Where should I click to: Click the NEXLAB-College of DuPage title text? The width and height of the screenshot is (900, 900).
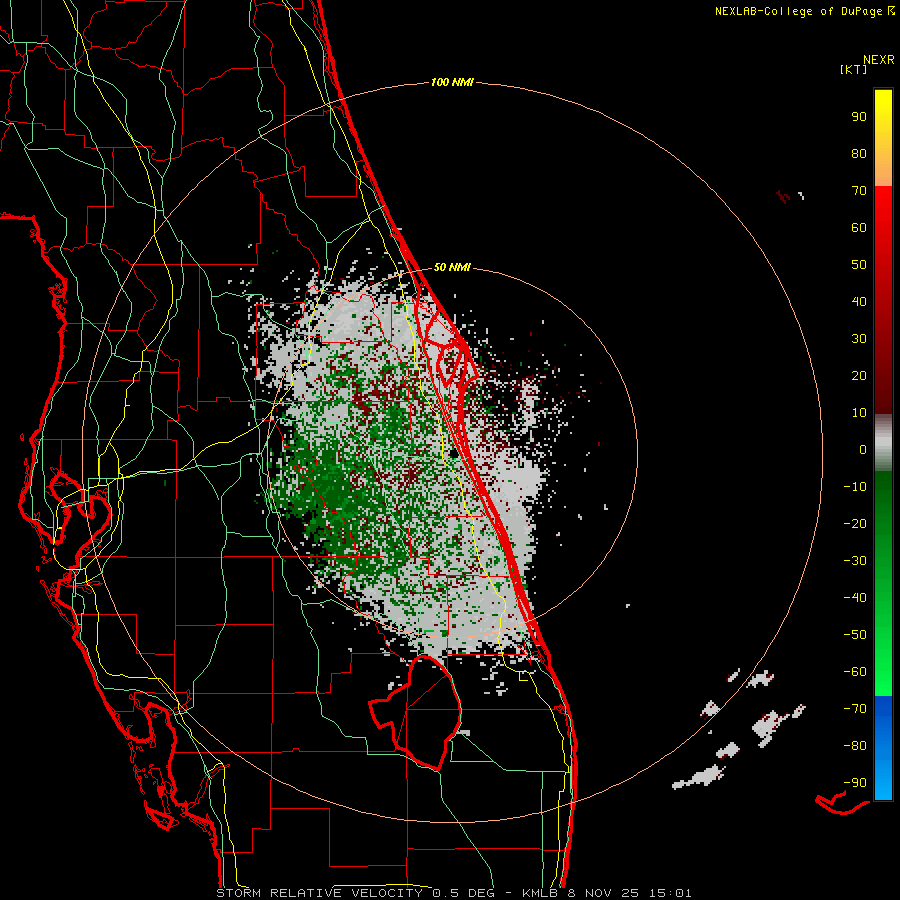coord(798,11)
